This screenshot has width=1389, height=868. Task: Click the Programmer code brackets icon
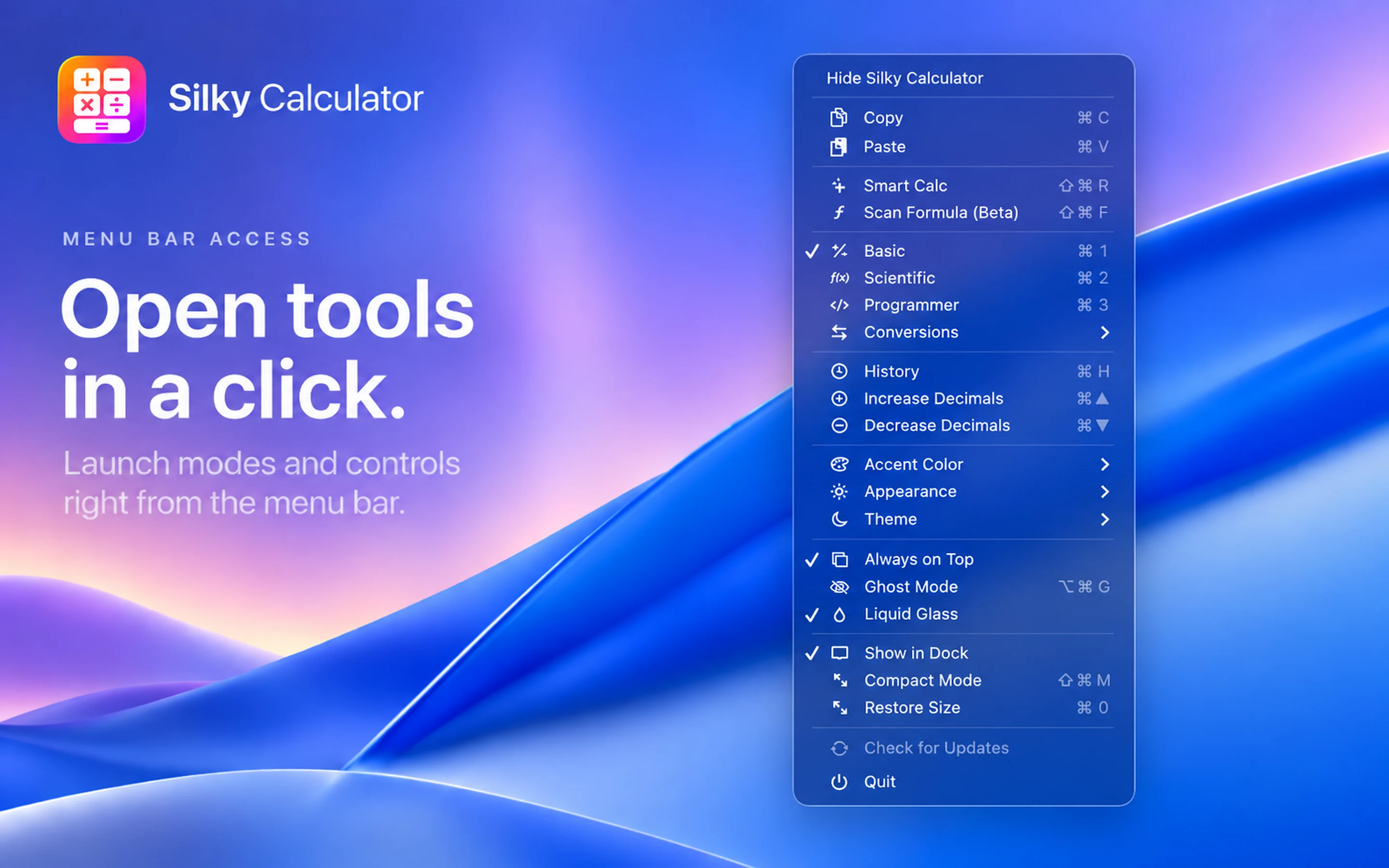click(839, 305)
